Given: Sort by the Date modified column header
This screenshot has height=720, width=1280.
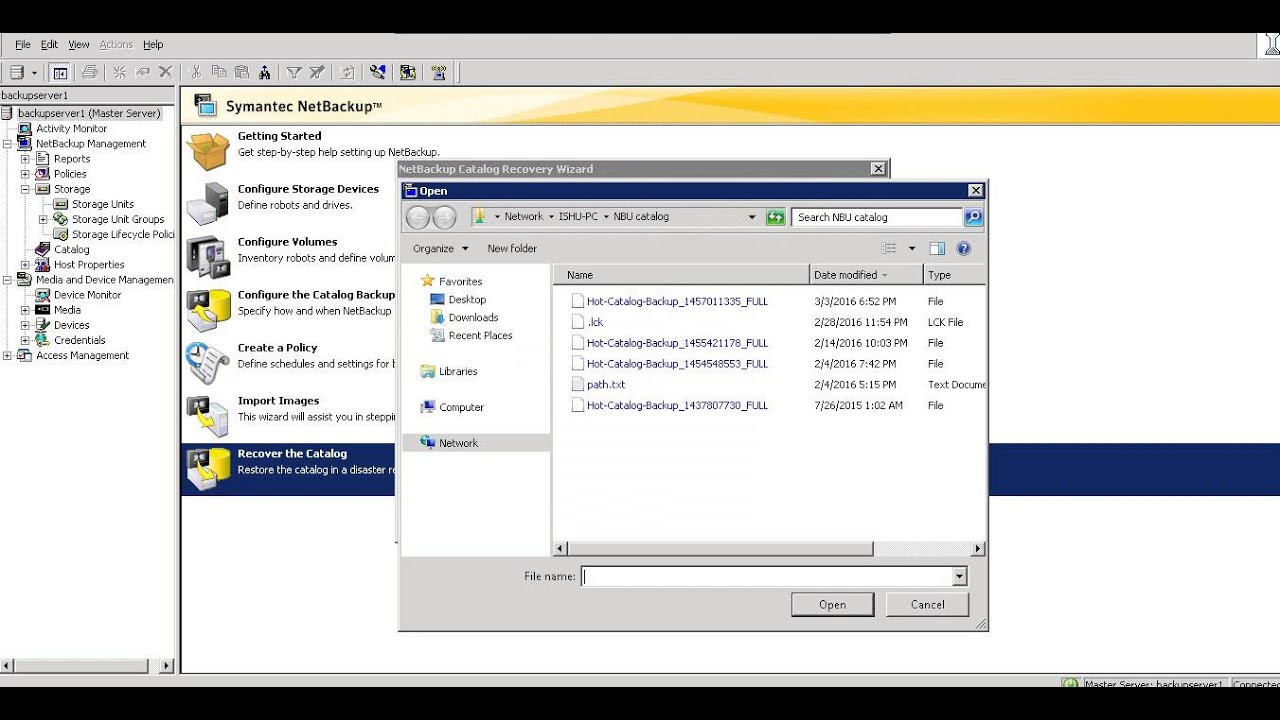Looking at the screenshot, I should (x=866, y=275).
